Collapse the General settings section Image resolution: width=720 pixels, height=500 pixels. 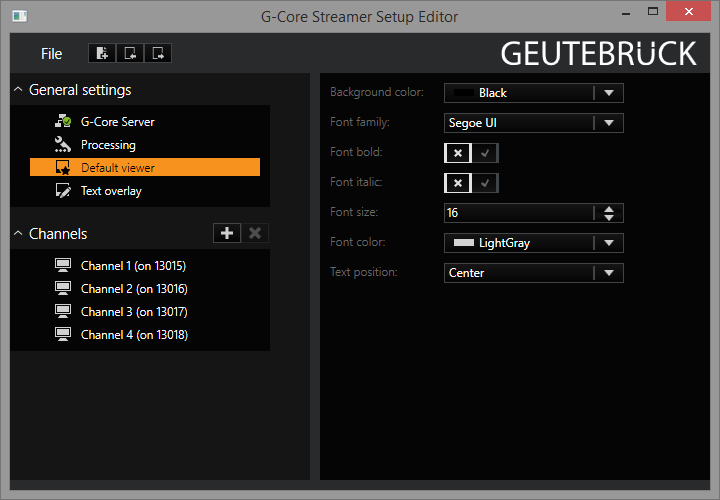click(18, 90)
